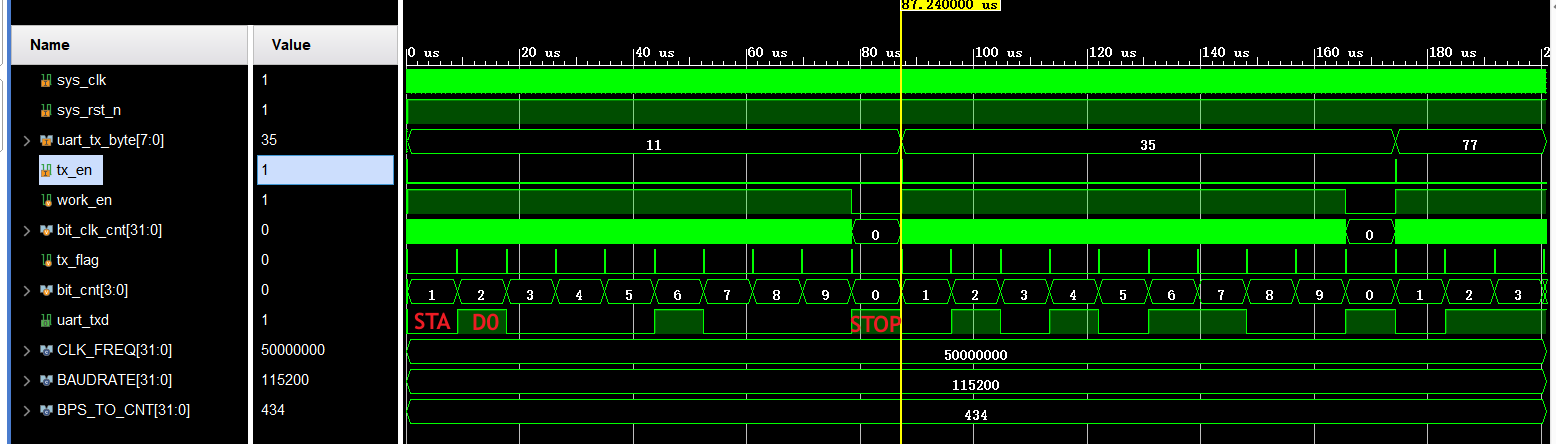This screenshot has height=444, width=1556.
Task: Expand the BPS_TO_CNT[31:0] parameter
Action: point(27,410)
